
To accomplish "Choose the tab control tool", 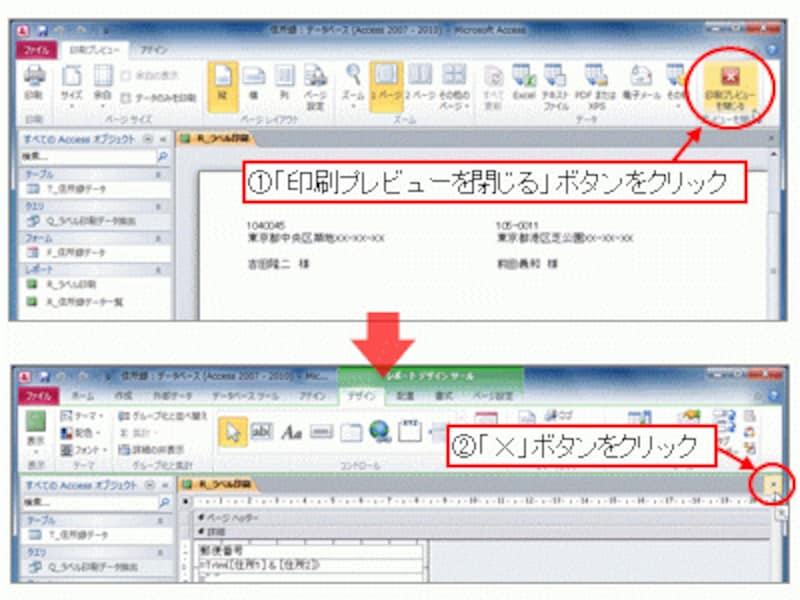I will point(351,432).
